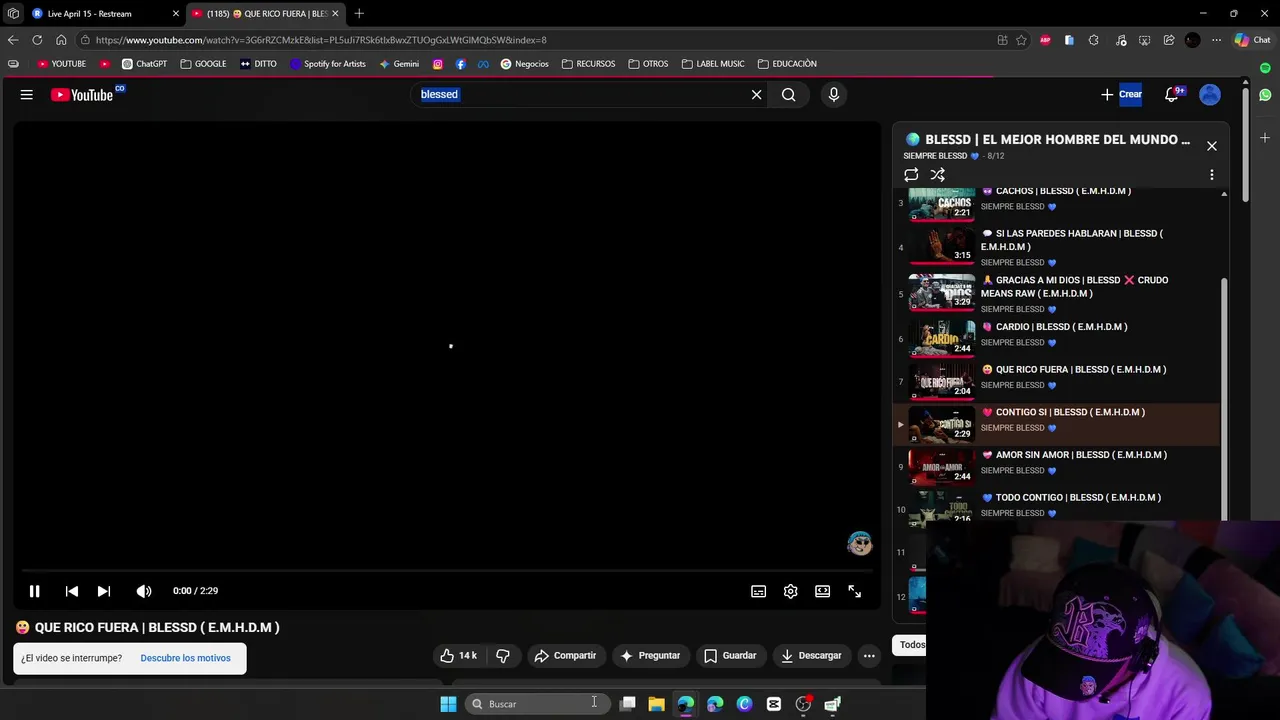Open more actions ellipsis below video
The image size is (1280, 720).
tap(869, 655)
